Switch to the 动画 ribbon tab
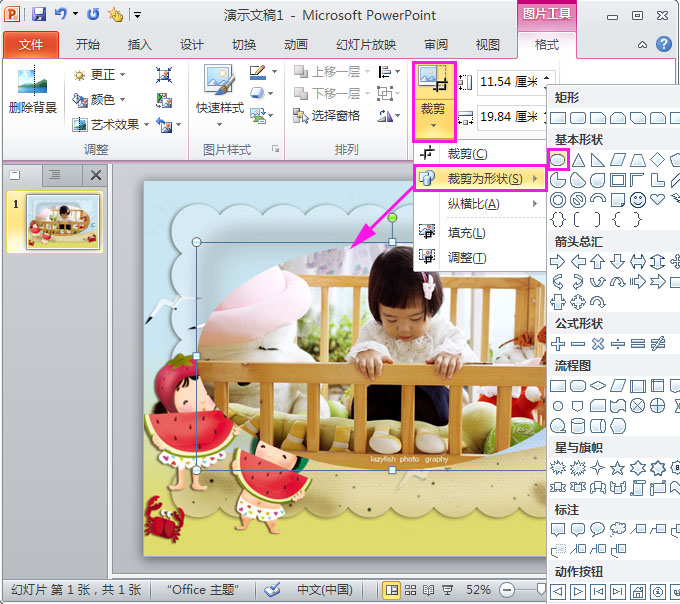This screenshot has height=604, width=680. [x=296, y=44]
